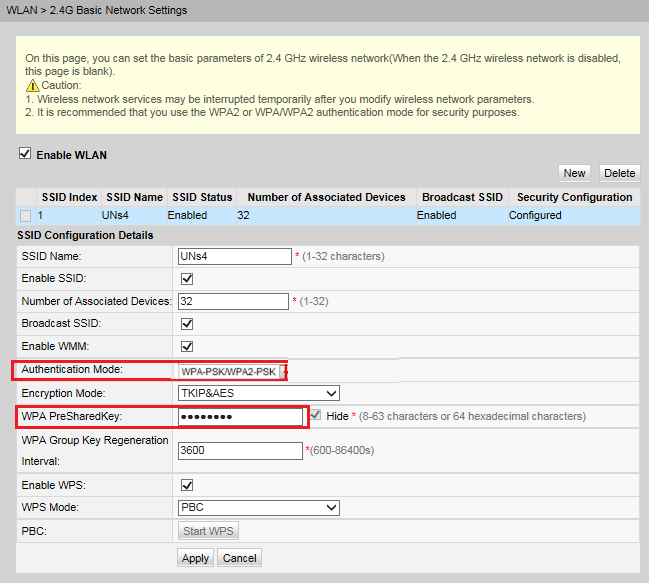Toggle the Broadcast SSID checkbox
This screenshot has height=583, width=649.
click(186, 324)
